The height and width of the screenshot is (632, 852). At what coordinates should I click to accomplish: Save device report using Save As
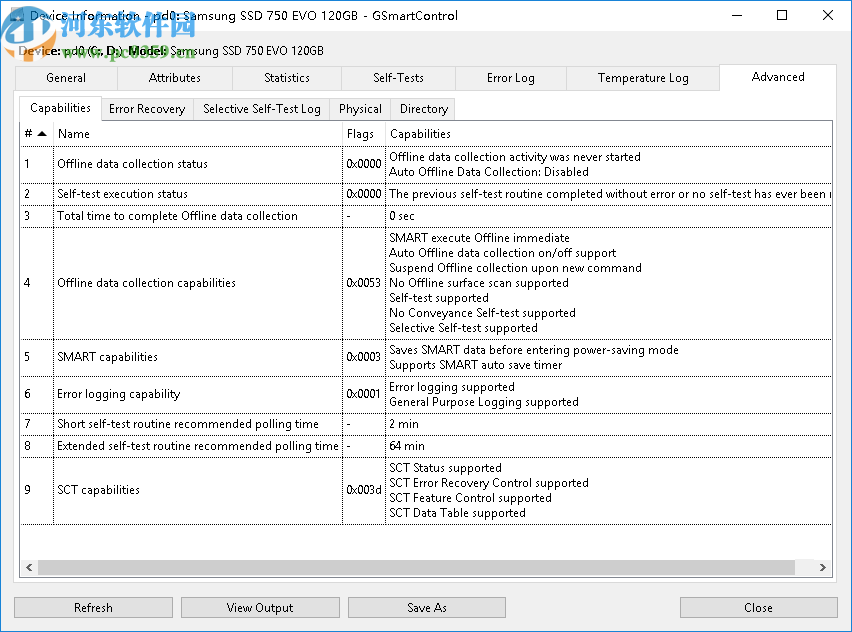click(x=425, y=607)
